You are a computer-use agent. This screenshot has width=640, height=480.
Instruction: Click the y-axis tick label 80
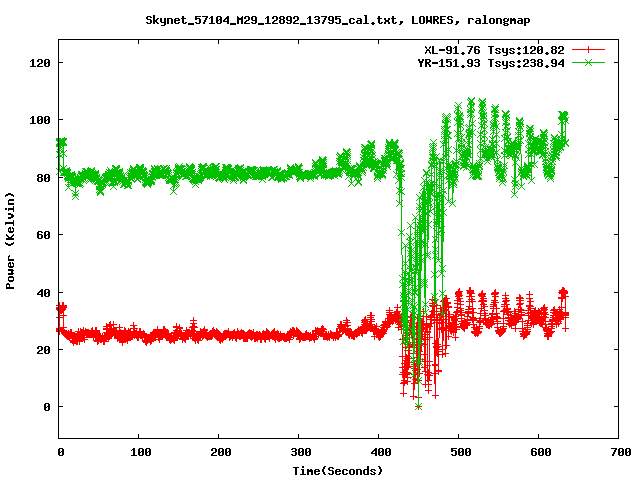point(43,178)
